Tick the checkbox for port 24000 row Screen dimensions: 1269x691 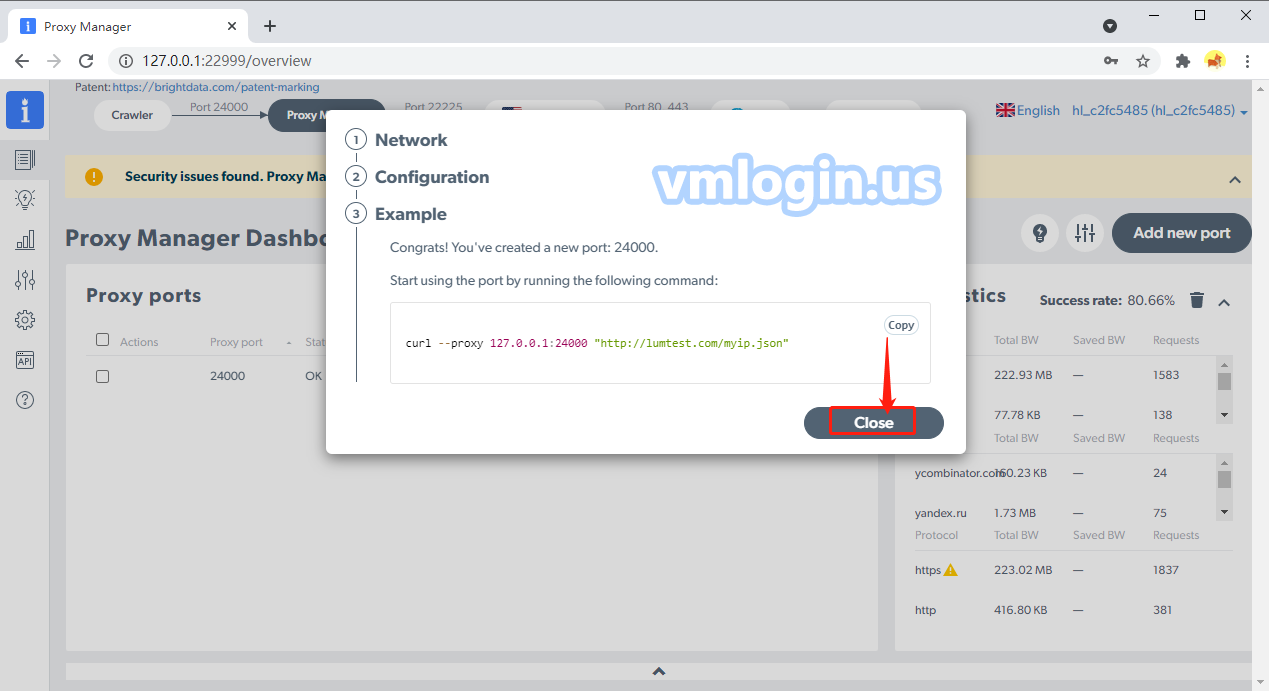pos(102,377)
